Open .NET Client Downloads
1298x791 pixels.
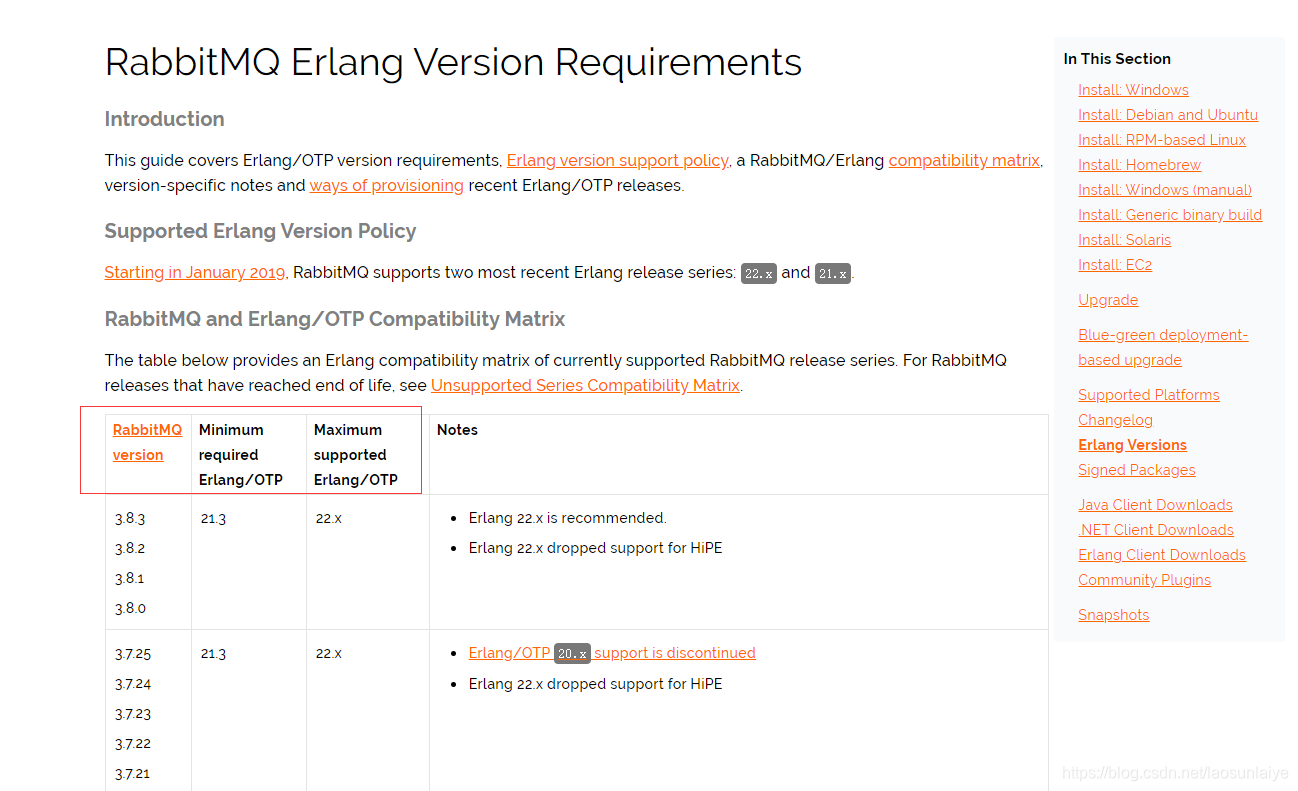tap(1156, 530)
